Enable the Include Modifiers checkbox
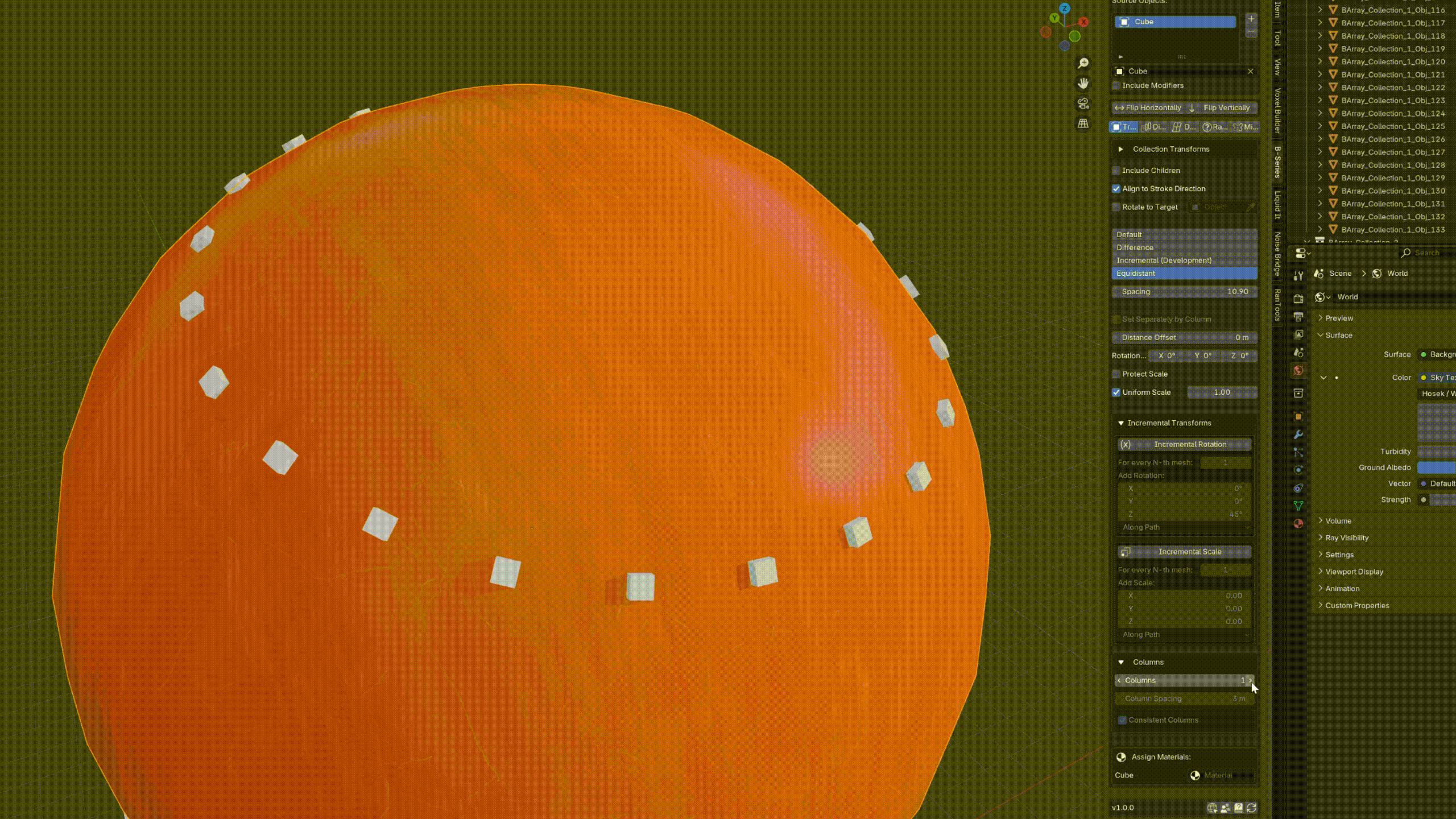The image size is (1456, 819). tap(1116, 85)
